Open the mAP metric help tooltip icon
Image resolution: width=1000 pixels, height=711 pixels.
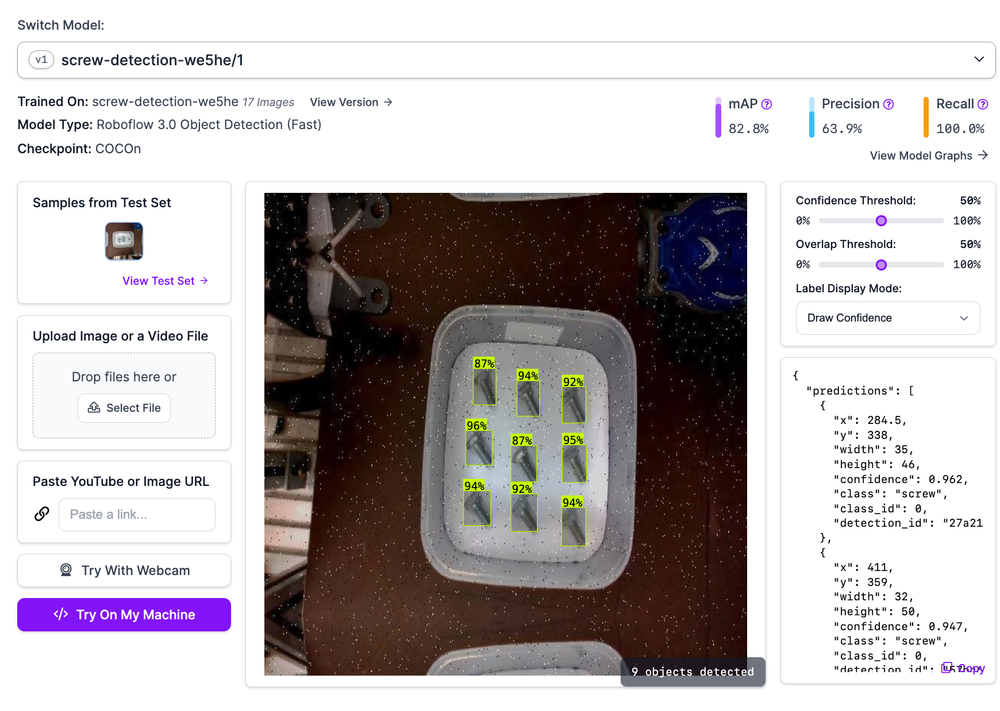[765, 103]
